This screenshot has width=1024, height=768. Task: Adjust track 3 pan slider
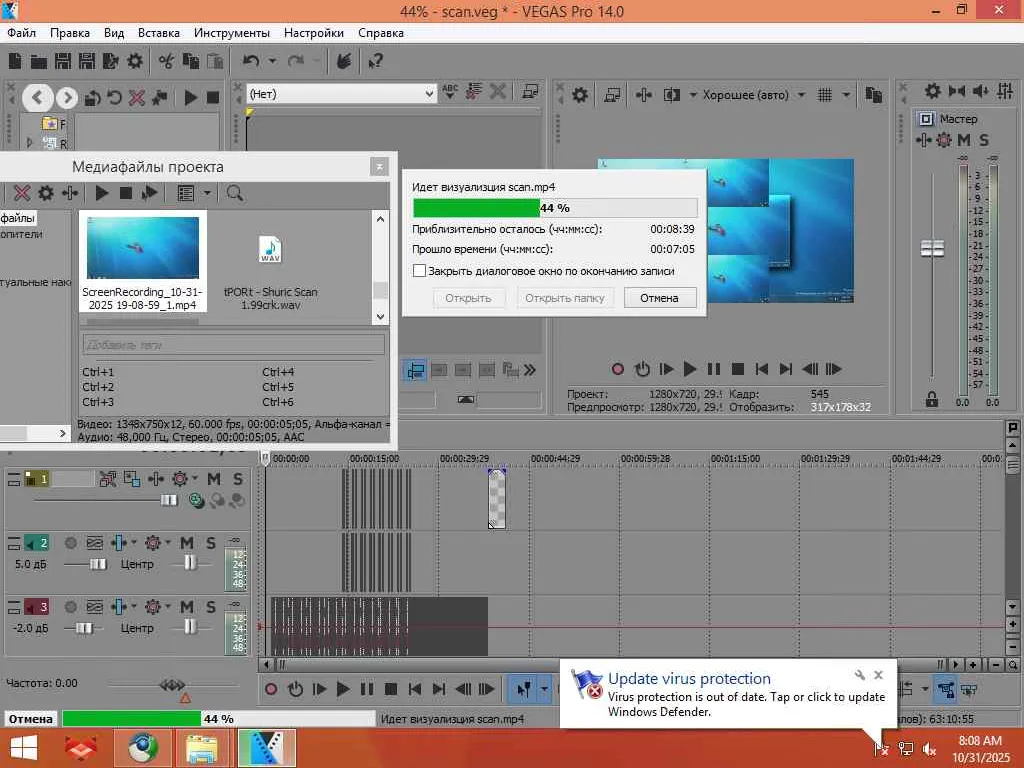point(189,627)
